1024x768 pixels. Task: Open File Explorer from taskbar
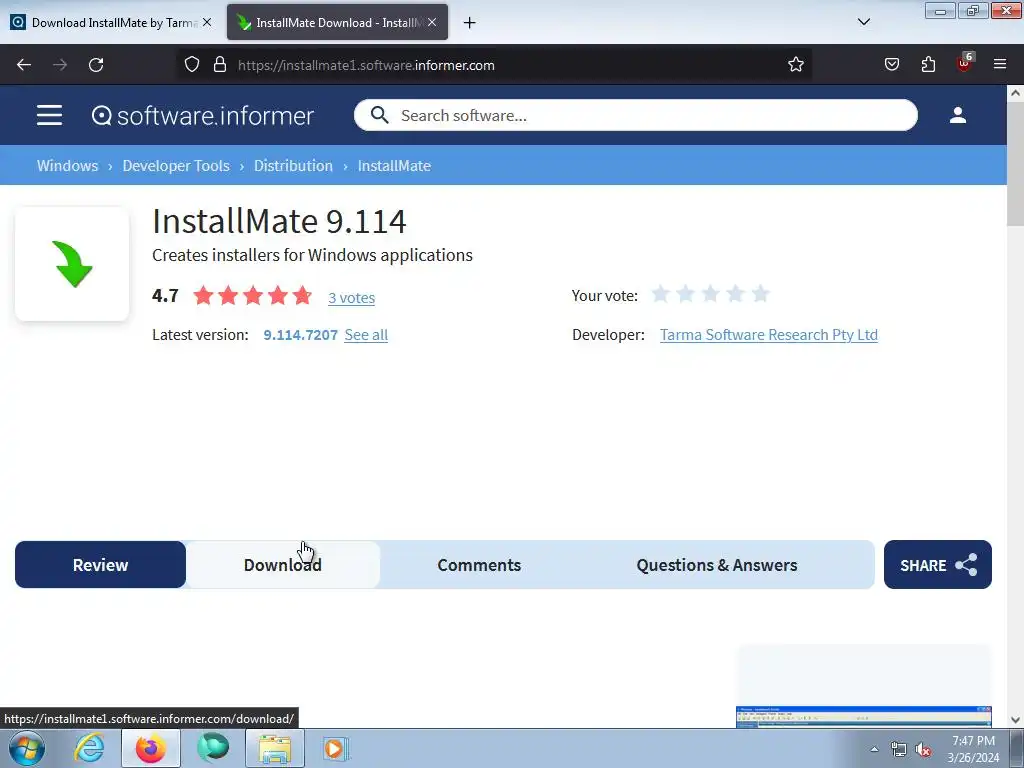click(x=275, y=748)
